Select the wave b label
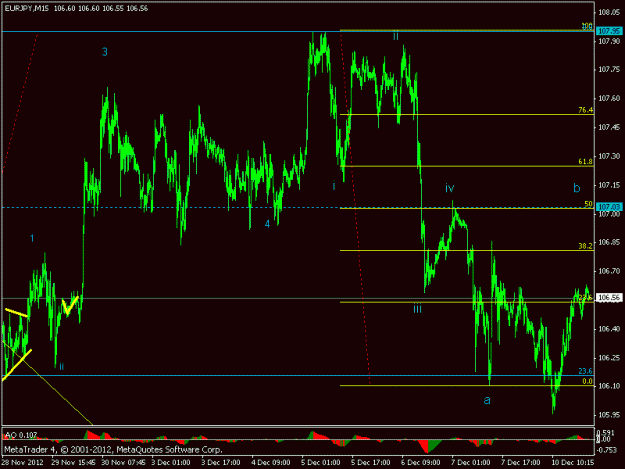This screenshot has width=625, height=469. tap(576, 187)
